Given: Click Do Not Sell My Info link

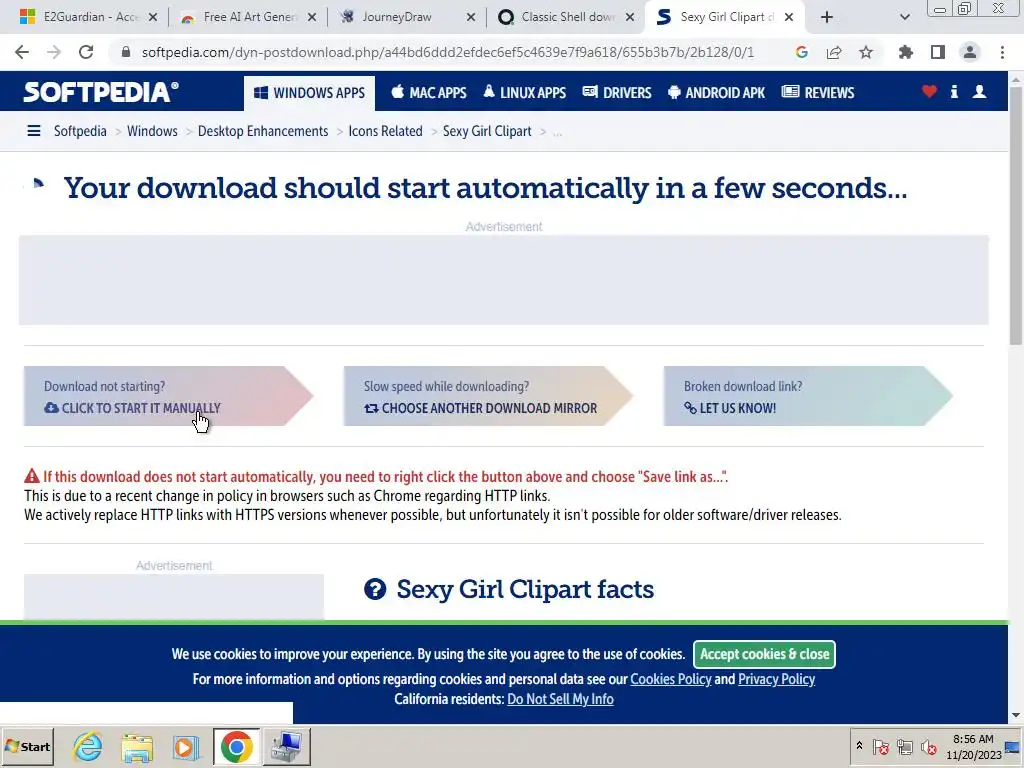Looking at the screenshot, I should point(560,699).
